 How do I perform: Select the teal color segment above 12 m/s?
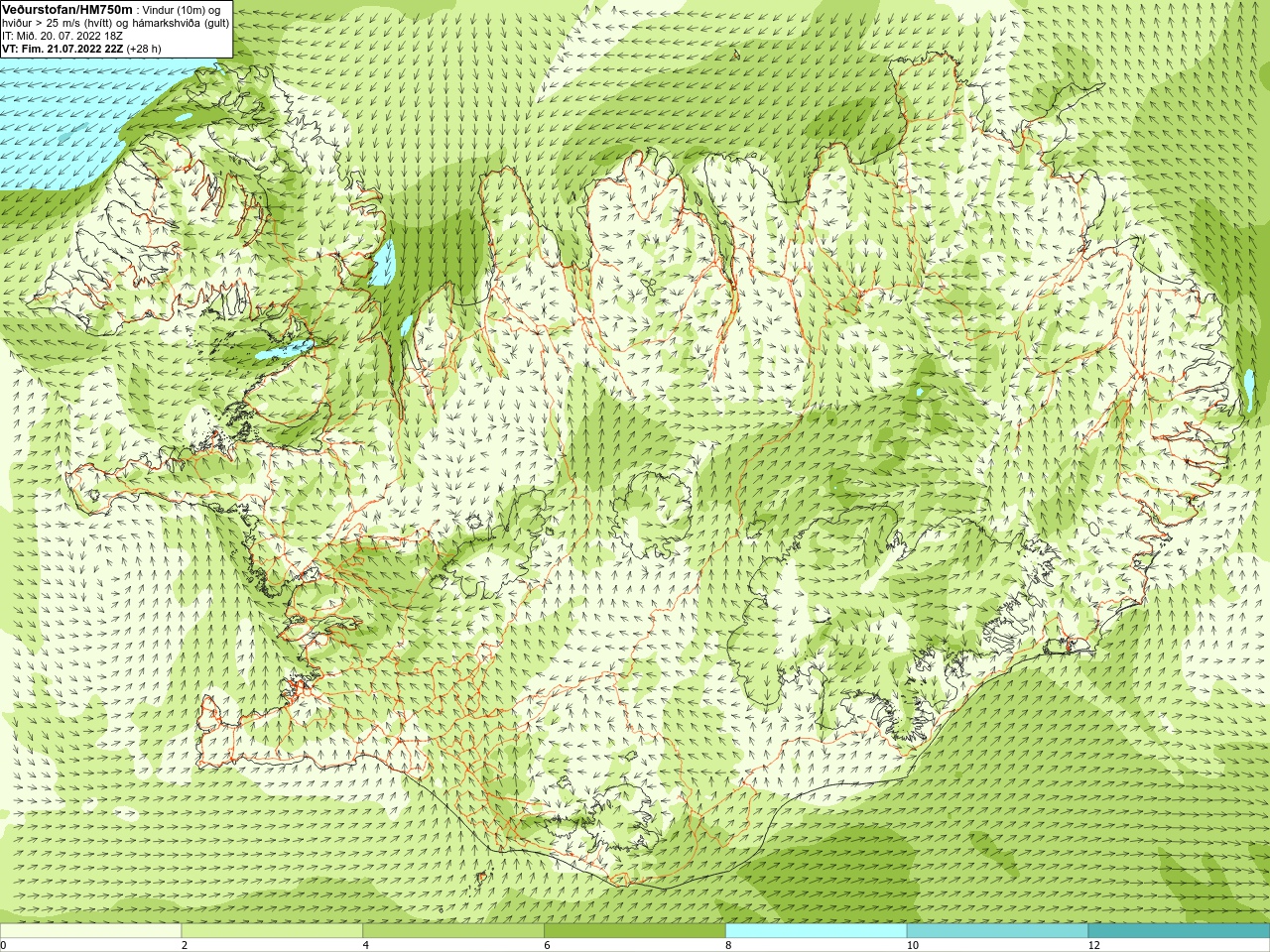pyautogui.click(x=1179, y=931)
